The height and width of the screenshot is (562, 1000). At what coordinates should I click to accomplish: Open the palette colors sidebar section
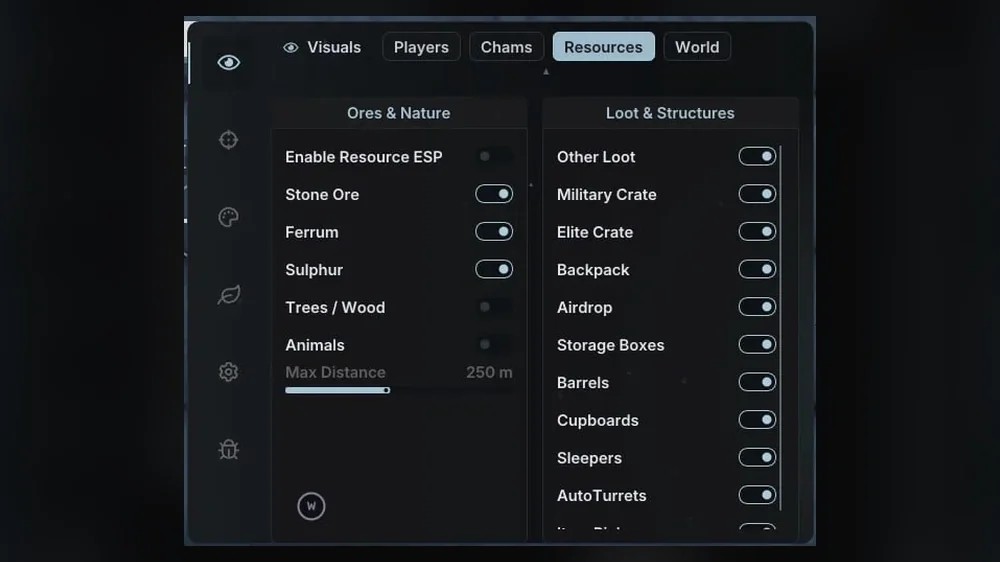228,217
